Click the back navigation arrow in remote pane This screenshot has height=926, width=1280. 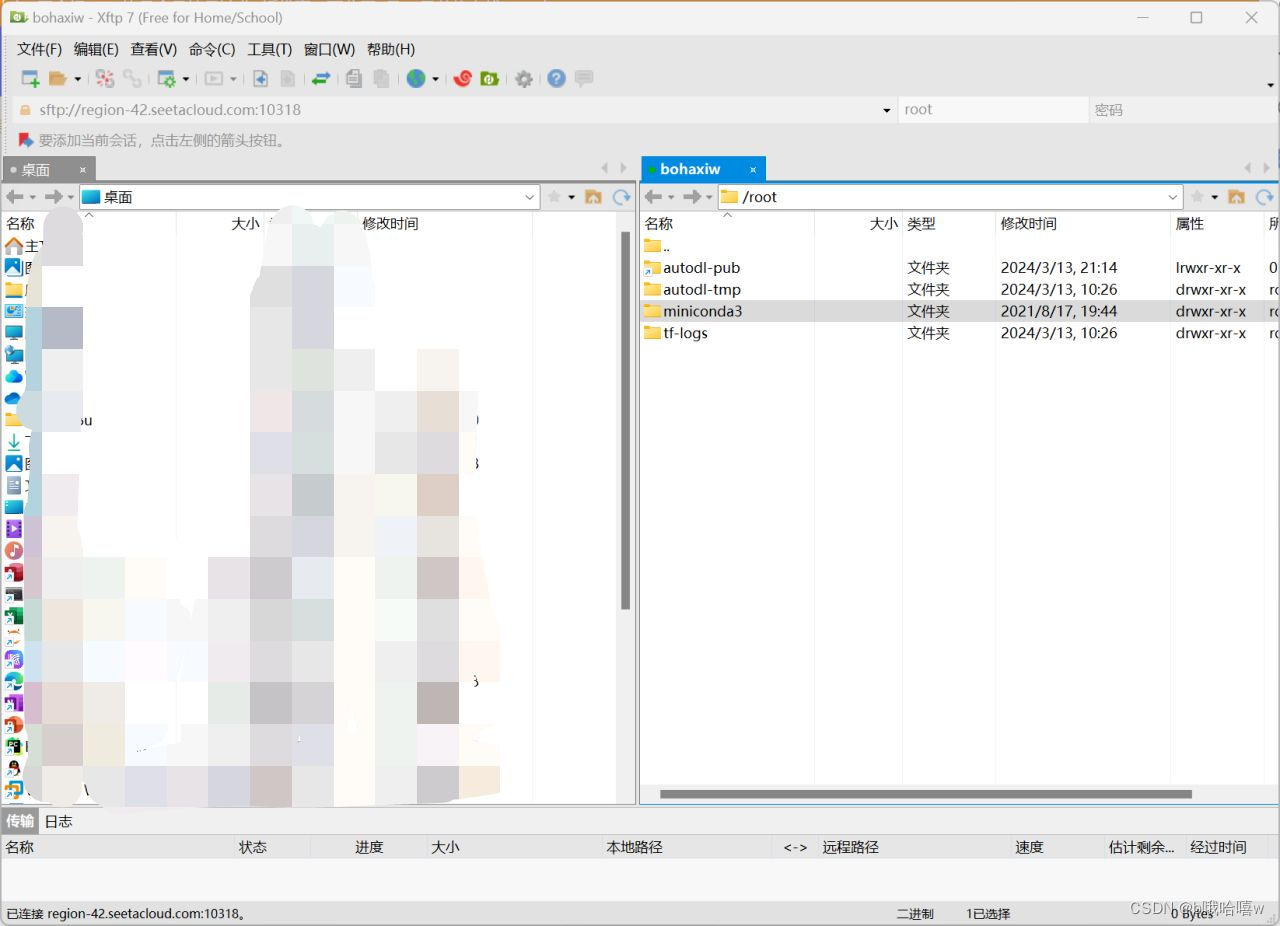655,197
